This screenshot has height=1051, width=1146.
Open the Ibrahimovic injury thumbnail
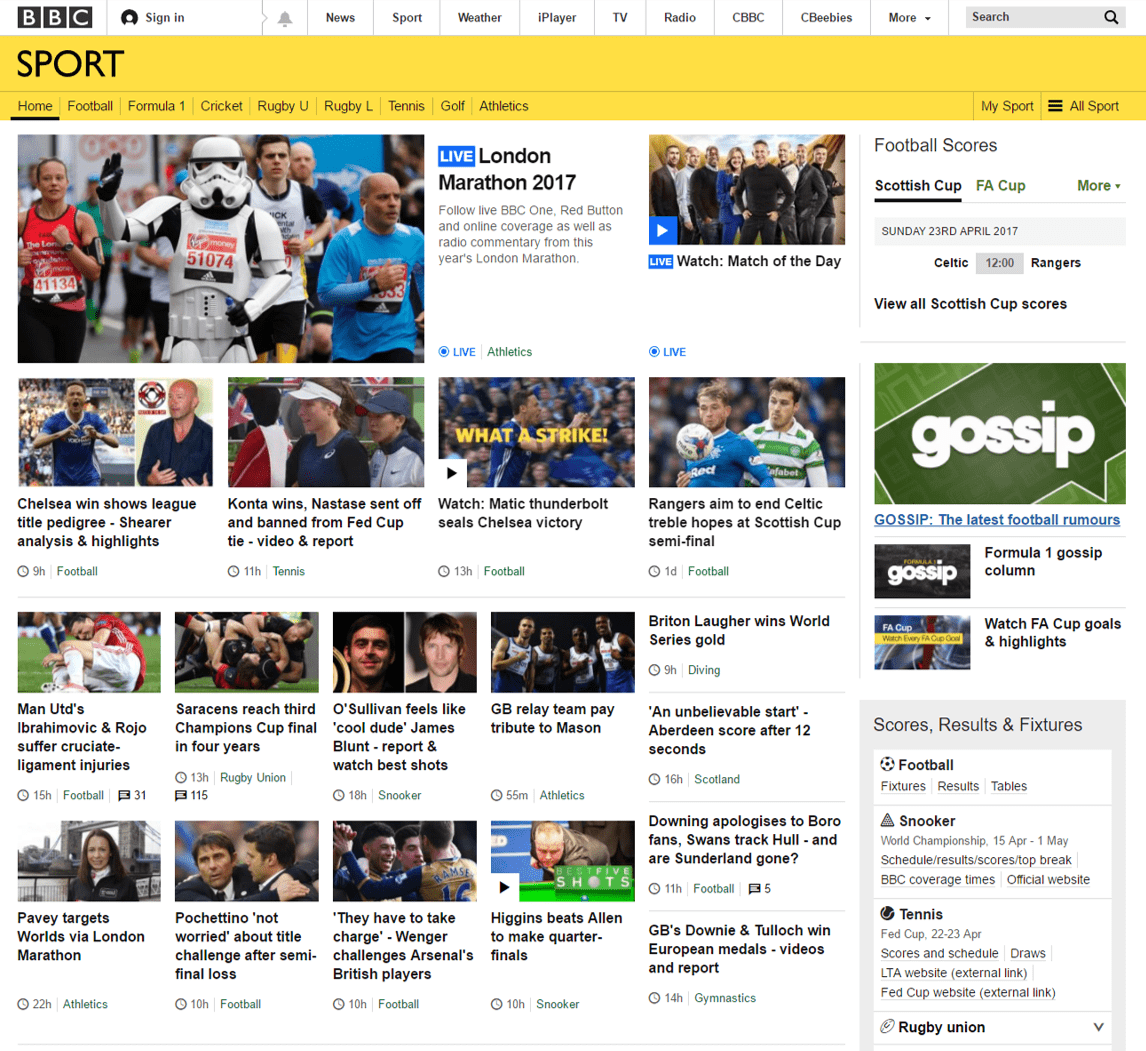point(89,652)
